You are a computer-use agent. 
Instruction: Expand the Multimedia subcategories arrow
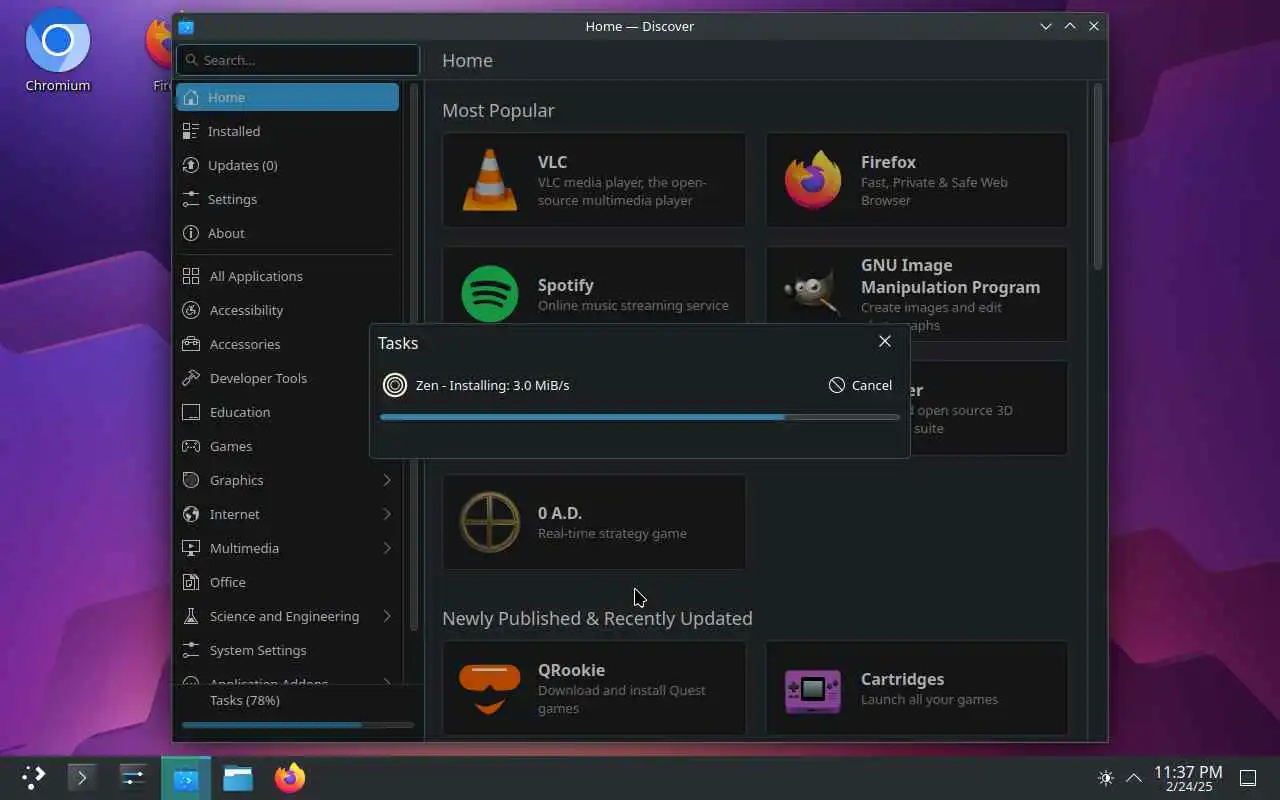387,548
